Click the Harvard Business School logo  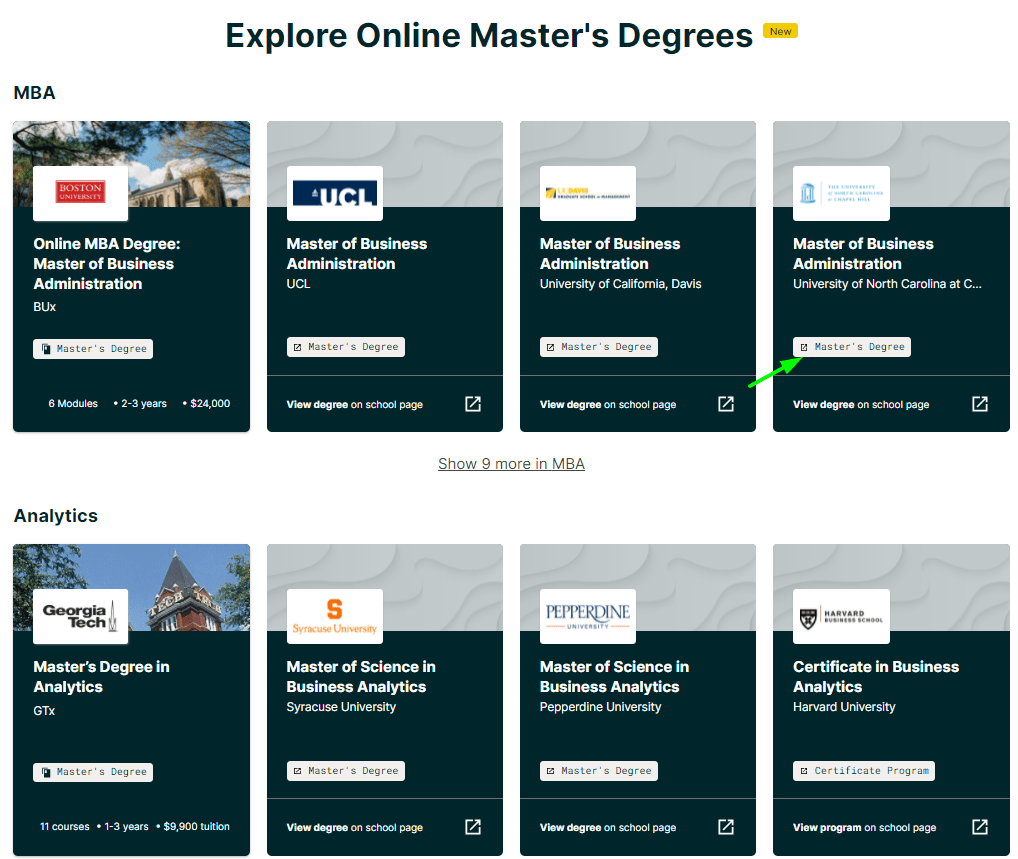tap(841, 616)
